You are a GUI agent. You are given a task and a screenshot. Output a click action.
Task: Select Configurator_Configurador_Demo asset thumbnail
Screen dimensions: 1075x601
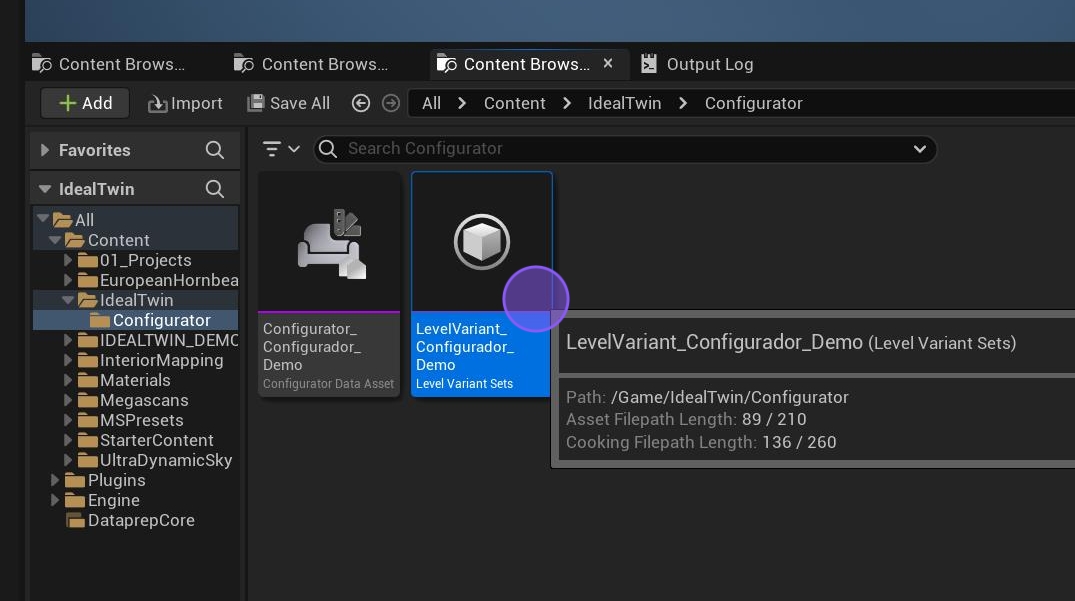(329, 243)
